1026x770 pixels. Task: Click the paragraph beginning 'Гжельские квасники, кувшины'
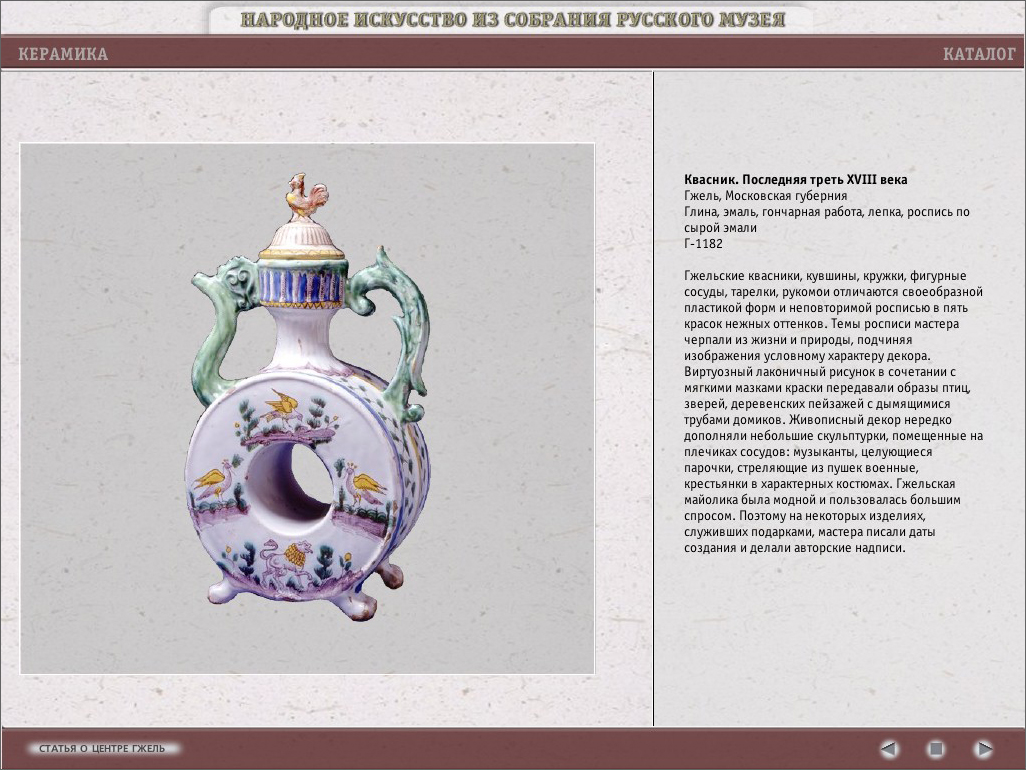click(x=833, y=412)
